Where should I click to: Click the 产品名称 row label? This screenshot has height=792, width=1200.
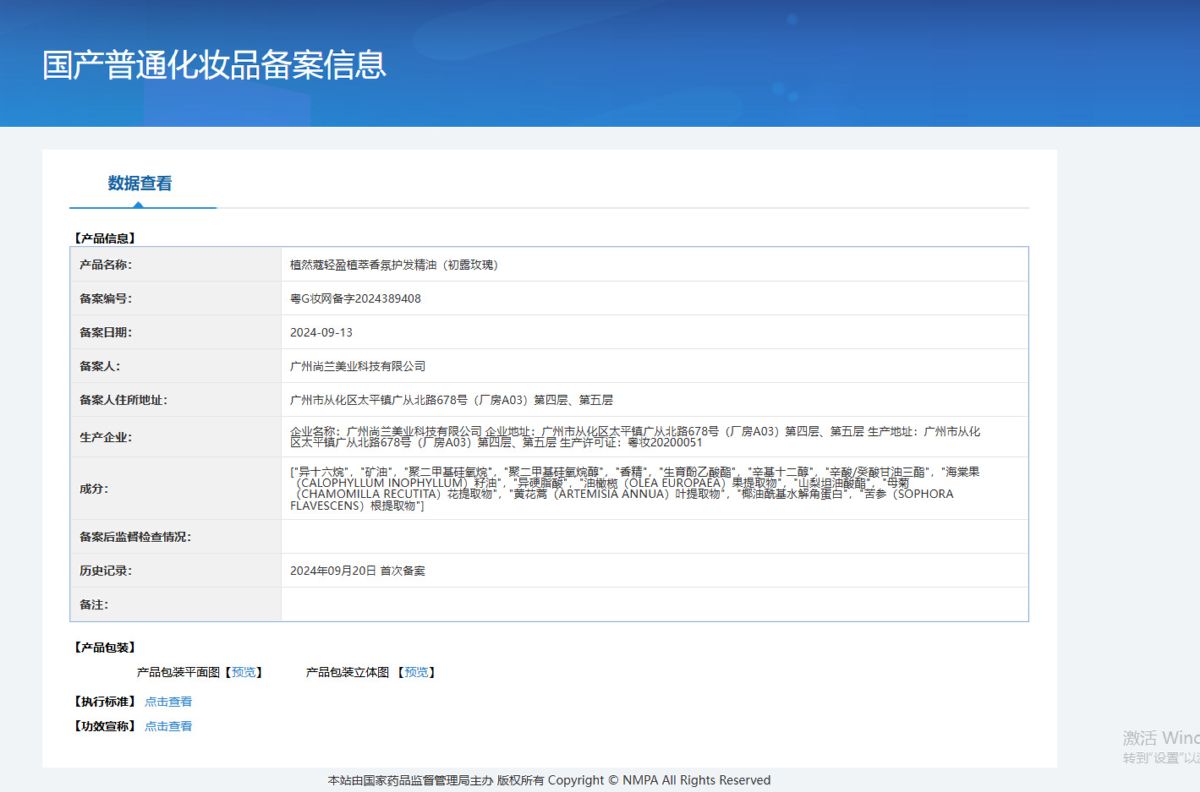pos(106,265)
